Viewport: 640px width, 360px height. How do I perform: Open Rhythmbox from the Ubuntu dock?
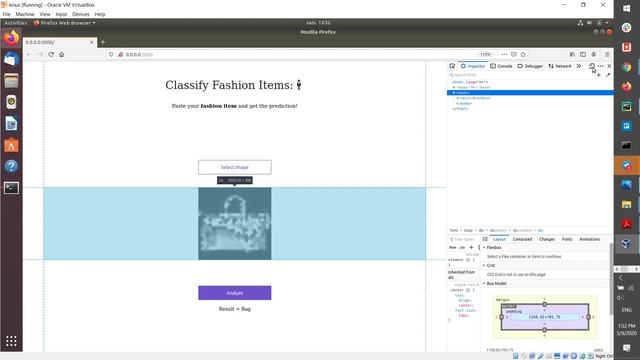(11, 102)
